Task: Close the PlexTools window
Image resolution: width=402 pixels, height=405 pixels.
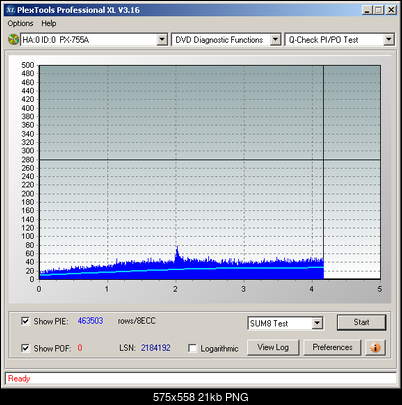Action: (391, 10)
